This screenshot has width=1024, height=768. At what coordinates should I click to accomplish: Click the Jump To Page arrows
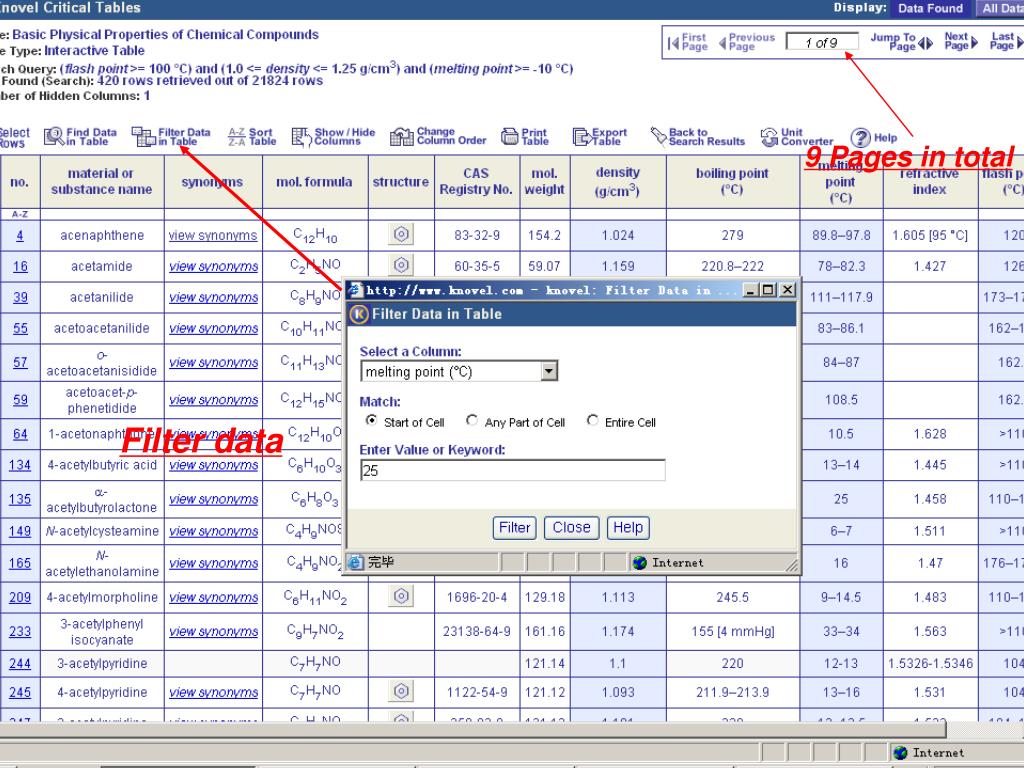tap(925, 44)
